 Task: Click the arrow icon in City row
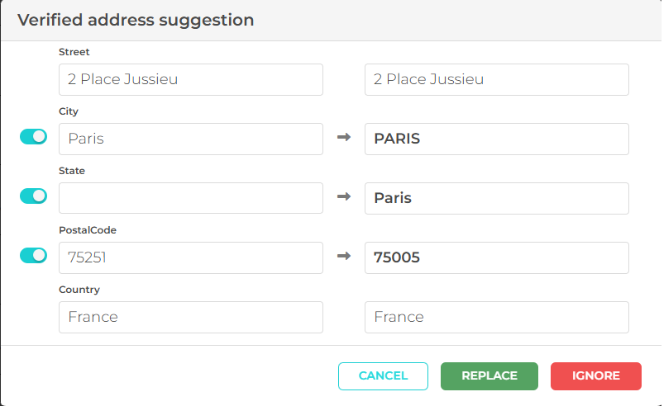point(344,138)
